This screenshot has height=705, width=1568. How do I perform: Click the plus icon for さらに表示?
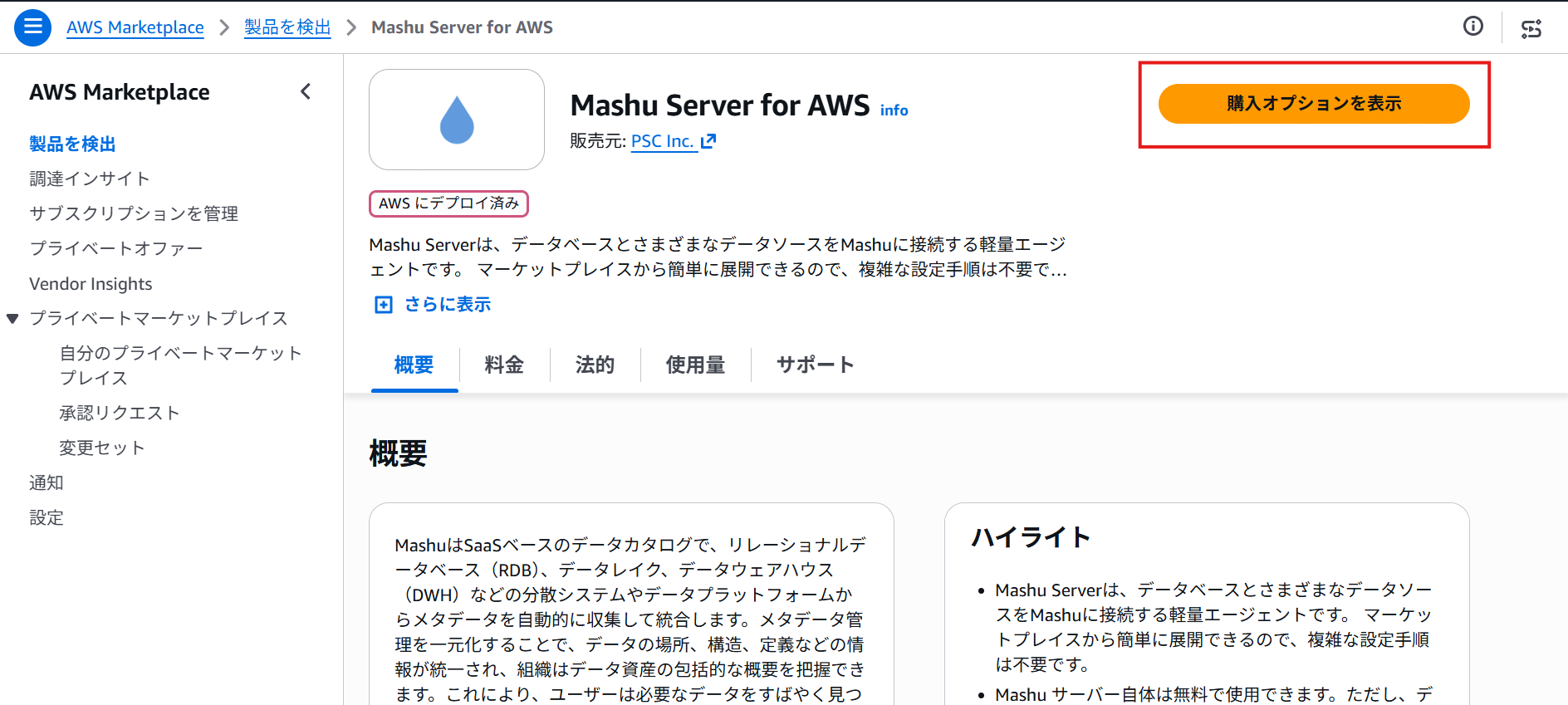[x=383, y=305]
